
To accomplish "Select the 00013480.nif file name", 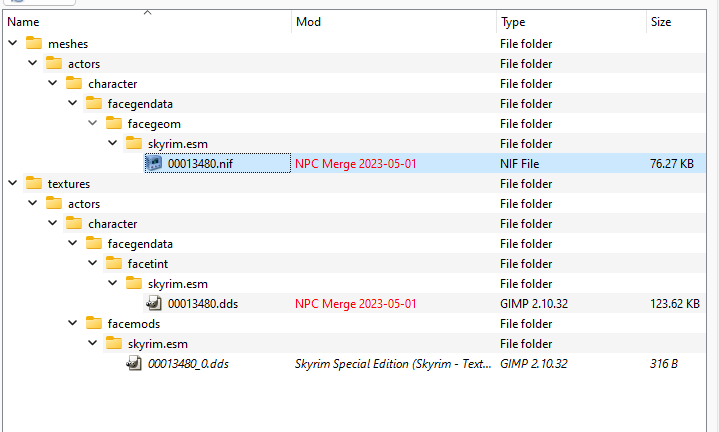I will coord(200,164).
